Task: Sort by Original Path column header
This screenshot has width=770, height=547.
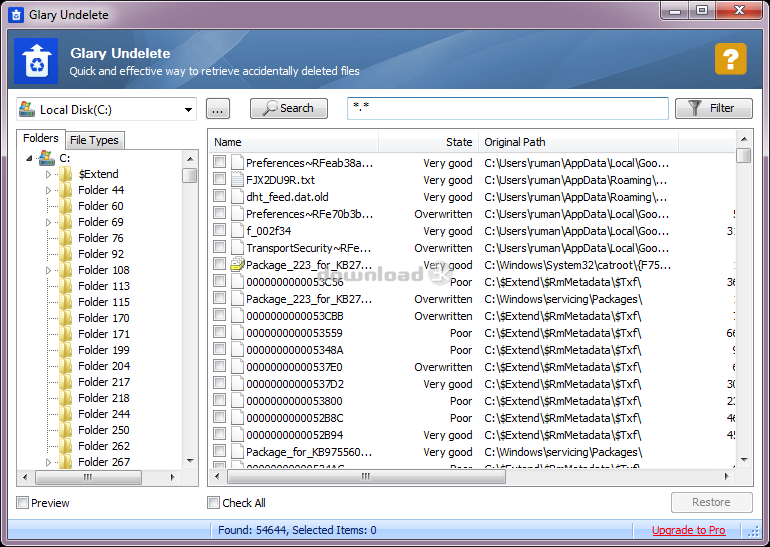Action: click(578, 142)
